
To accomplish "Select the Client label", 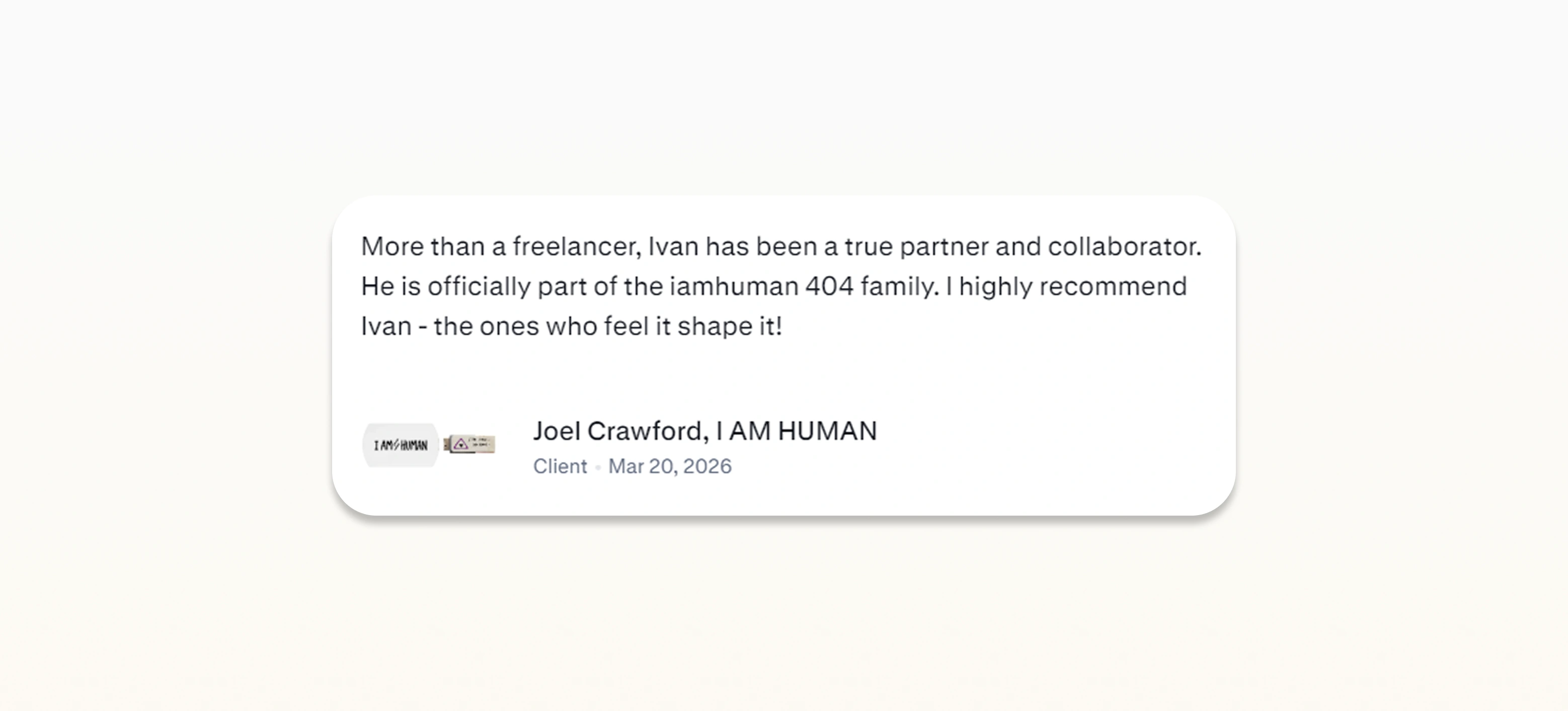I will coord(560,466).
